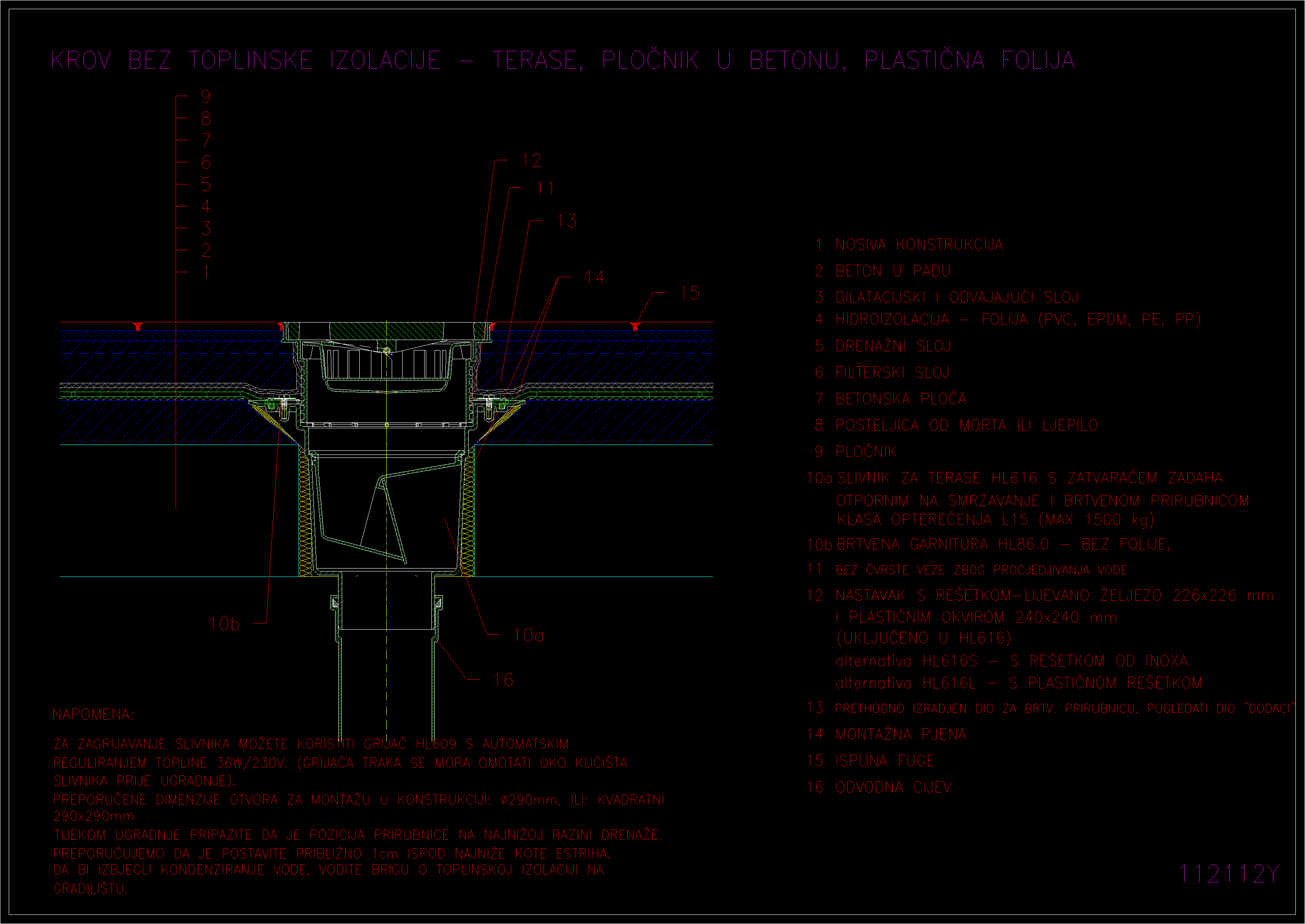Image resolution: width=1305 pixels, height=924 pixels.
Task: Click callout '11' in the section drawing
Action: [545, 188]
